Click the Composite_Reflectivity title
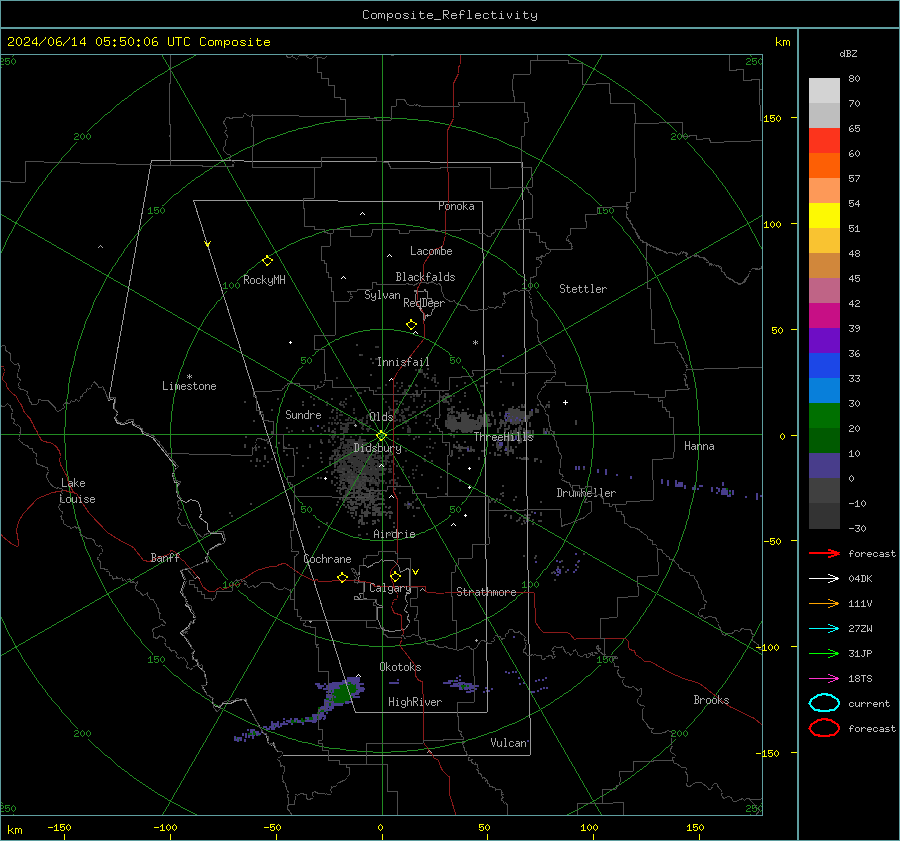900x841 pixels. click(450, 15)
